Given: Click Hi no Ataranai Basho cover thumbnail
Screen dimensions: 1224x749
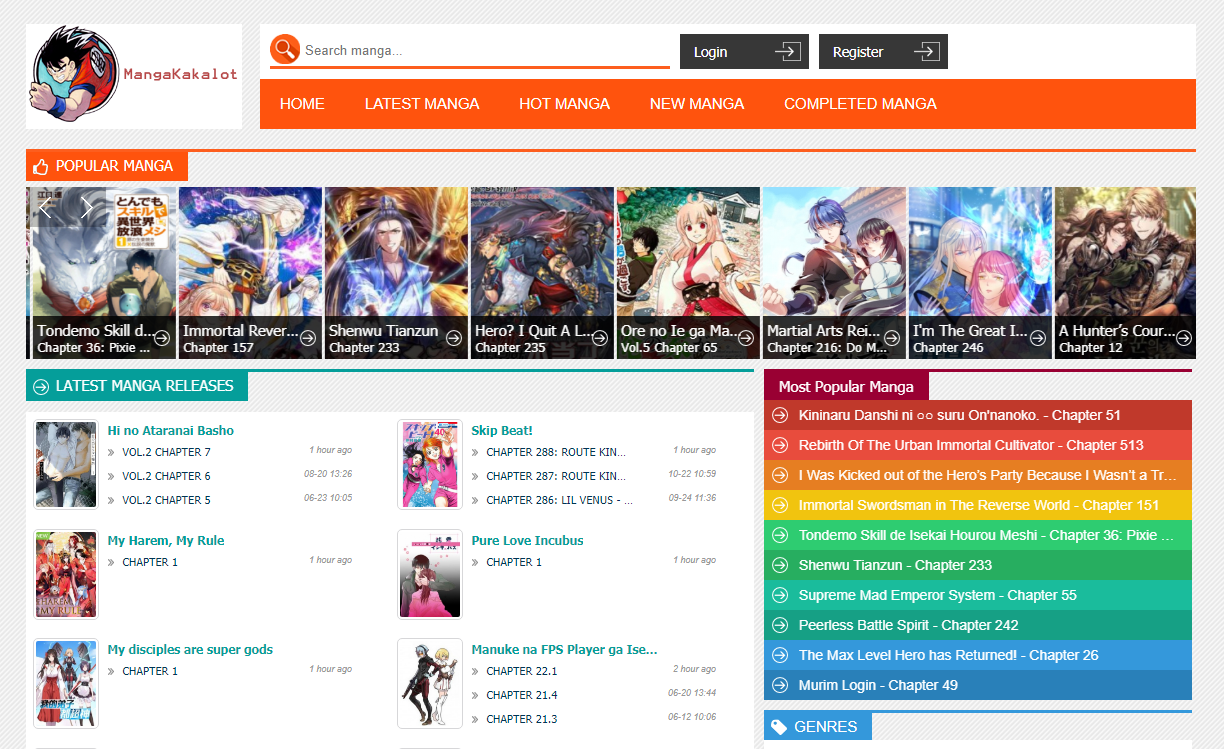Looking at the screenshot, I should click(x=66, y=465).
